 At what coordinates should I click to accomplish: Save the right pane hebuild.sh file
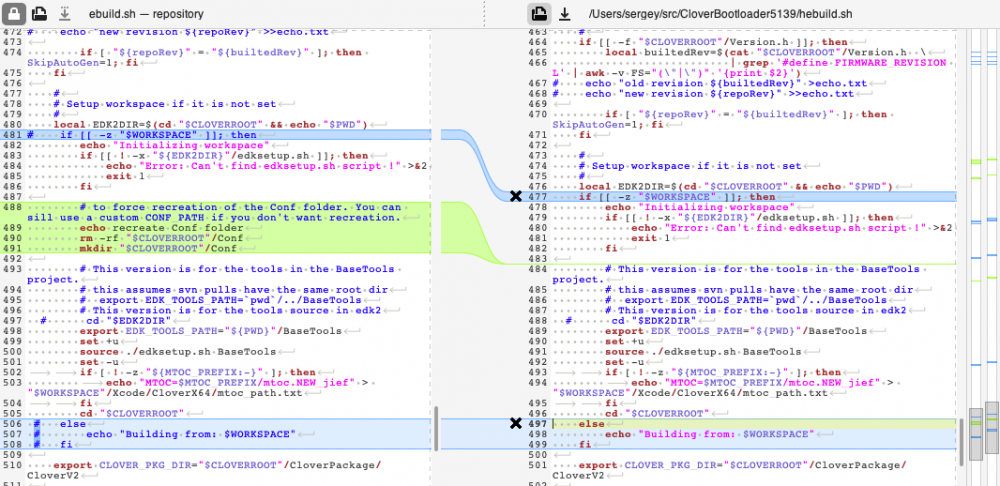(564, 13)
